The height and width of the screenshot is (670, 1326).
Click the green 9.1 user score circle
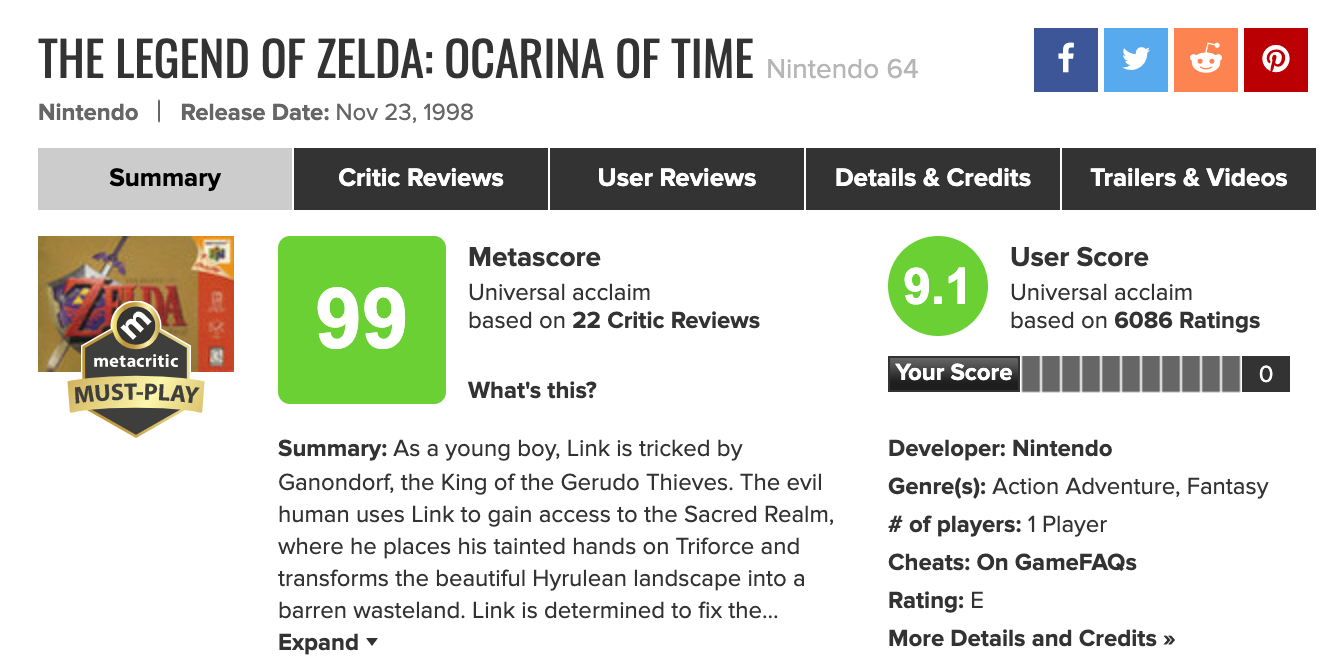[938, 288]
